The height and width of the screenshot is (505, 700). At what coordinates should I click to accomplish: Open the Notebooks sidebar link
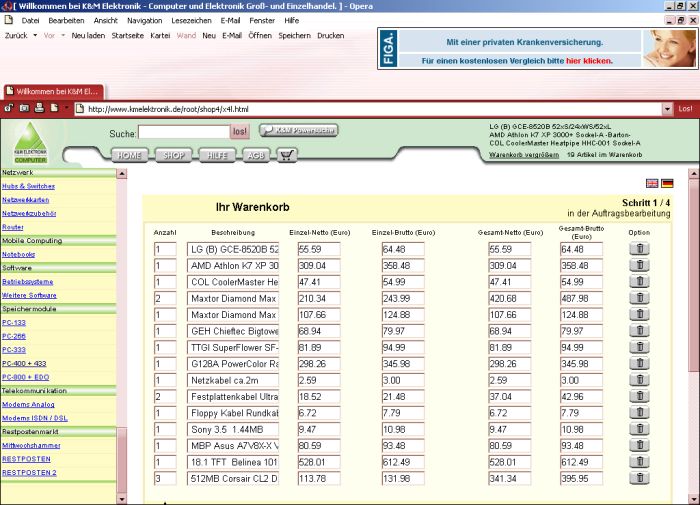point(18,255)
